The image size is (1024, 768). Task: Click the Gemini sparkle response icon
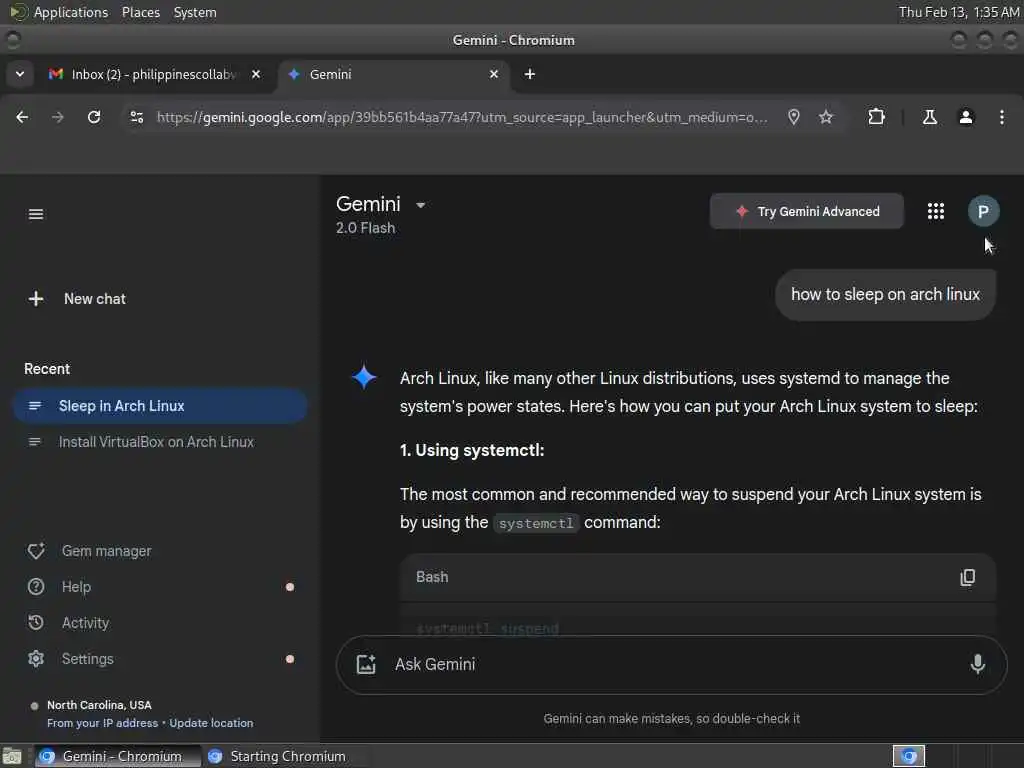pos(364,377)
